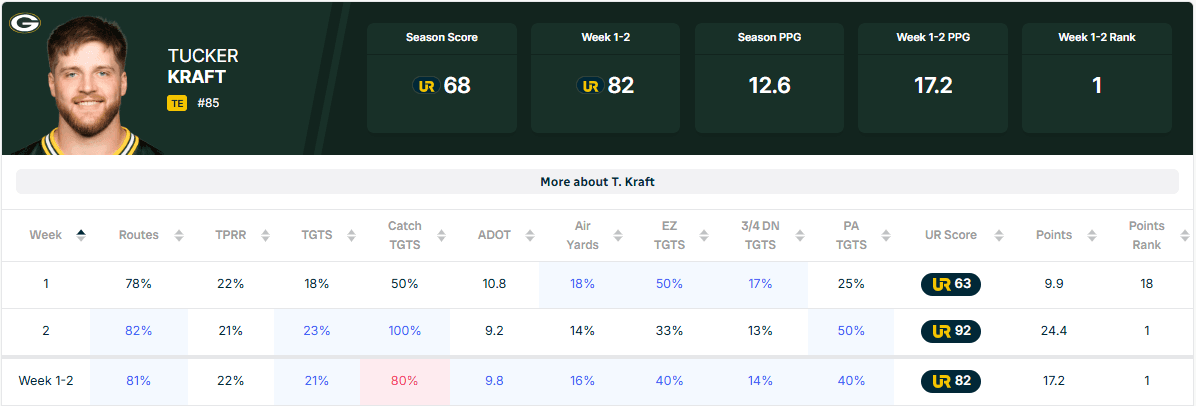Sort by the UR Score column header
This screenshot has height=406, width=1196.
(950, 235)
